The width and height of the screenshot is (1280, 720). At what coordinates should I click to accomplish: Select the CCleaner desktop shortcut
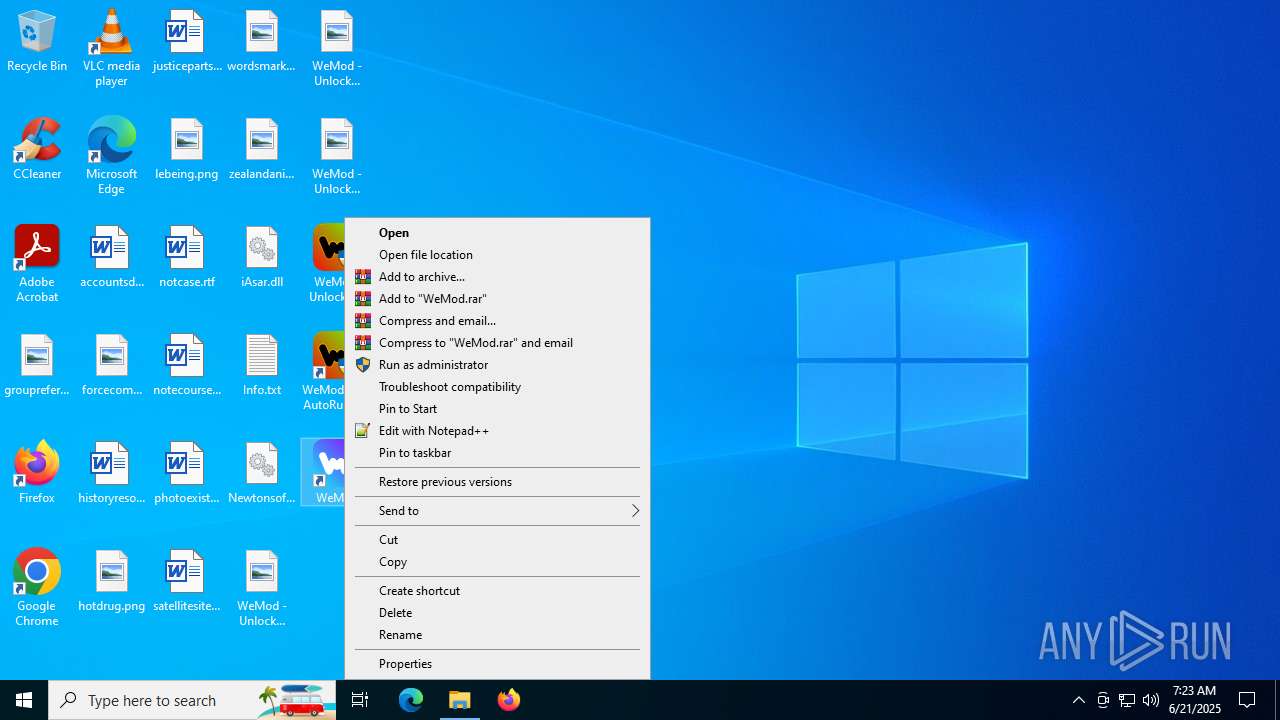point(37,150)
